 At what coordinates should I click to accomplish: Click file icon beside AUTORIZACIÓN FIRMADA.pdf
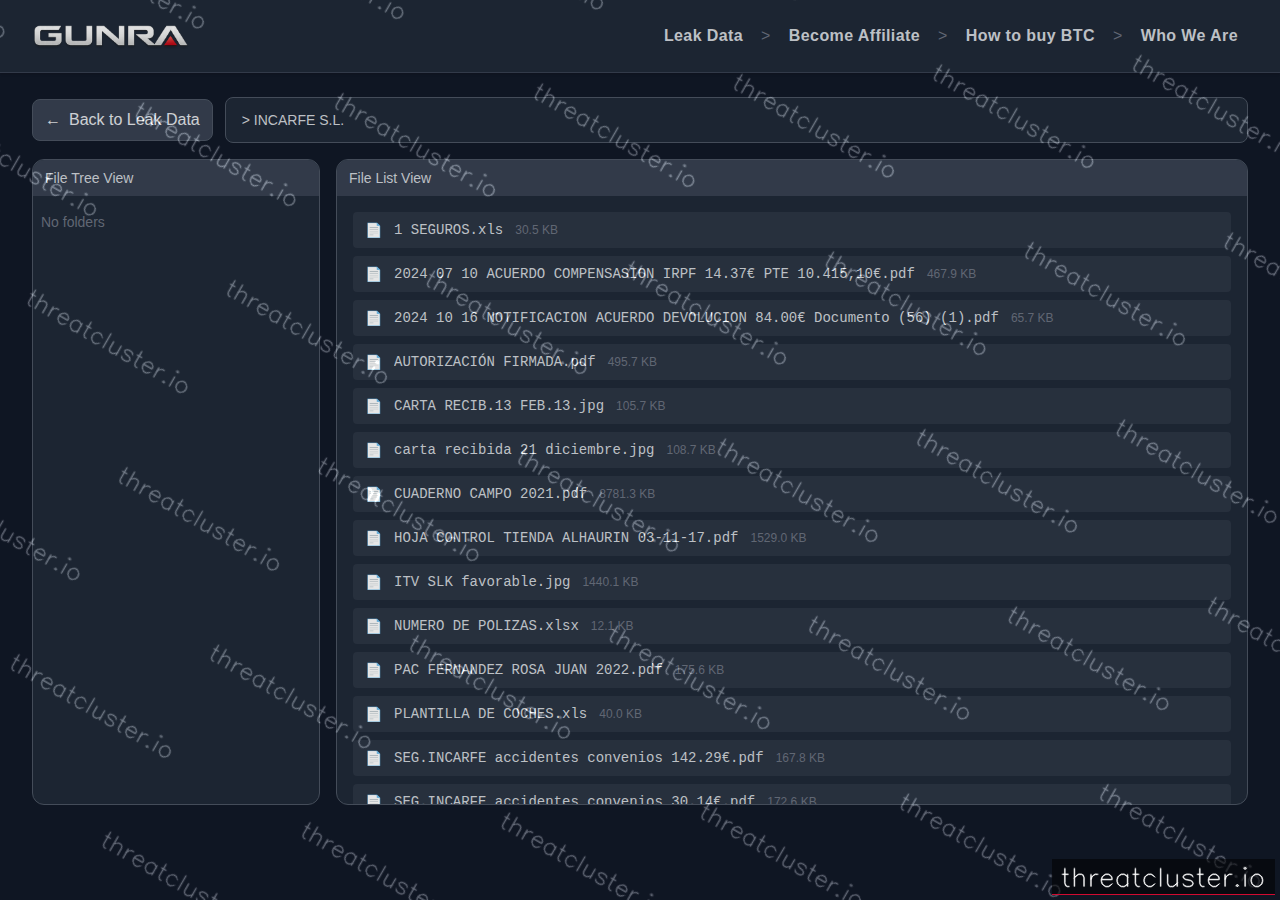pyautogui.click(x=374, y=362)
